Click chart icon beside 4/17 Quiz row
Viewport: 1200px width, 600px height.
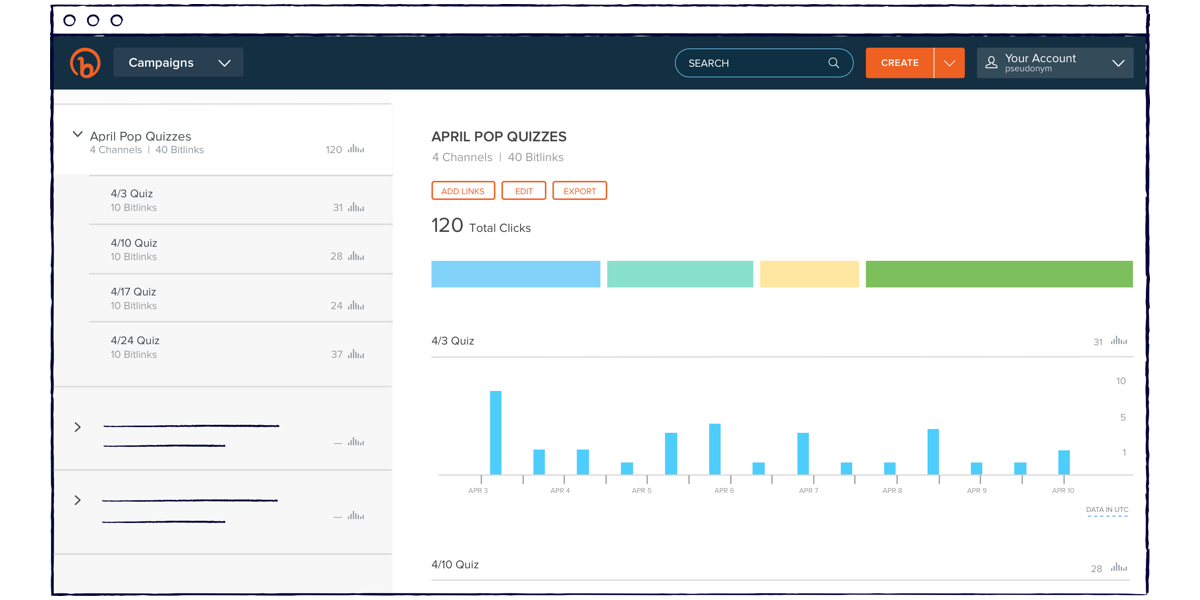(x=356, y=305)
